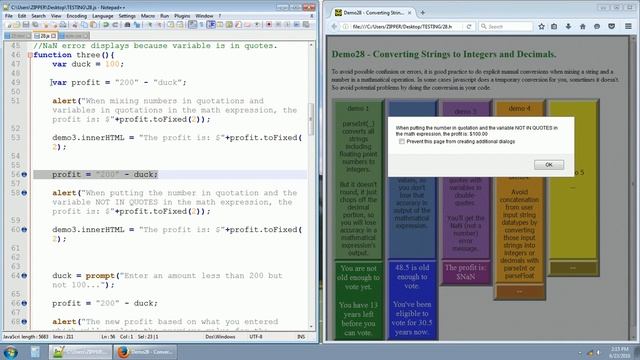Toggle the margin marker on line 58

coord(24,193)
